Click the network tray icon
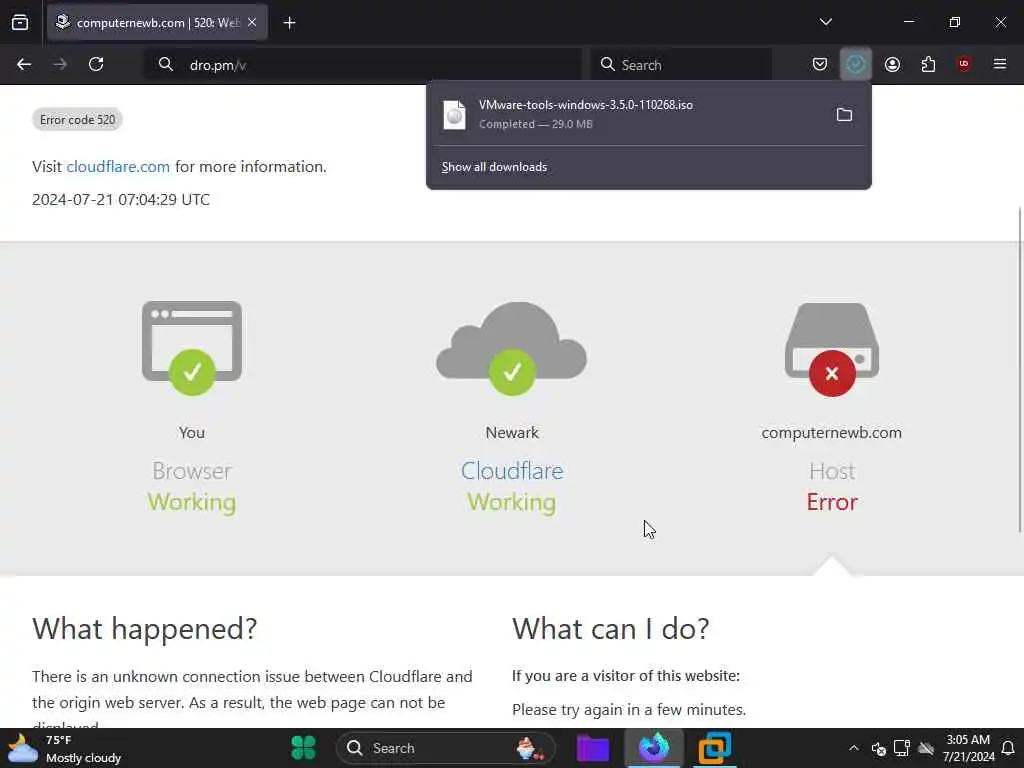This screenshot has width=1024, height=768. (902, 748)
